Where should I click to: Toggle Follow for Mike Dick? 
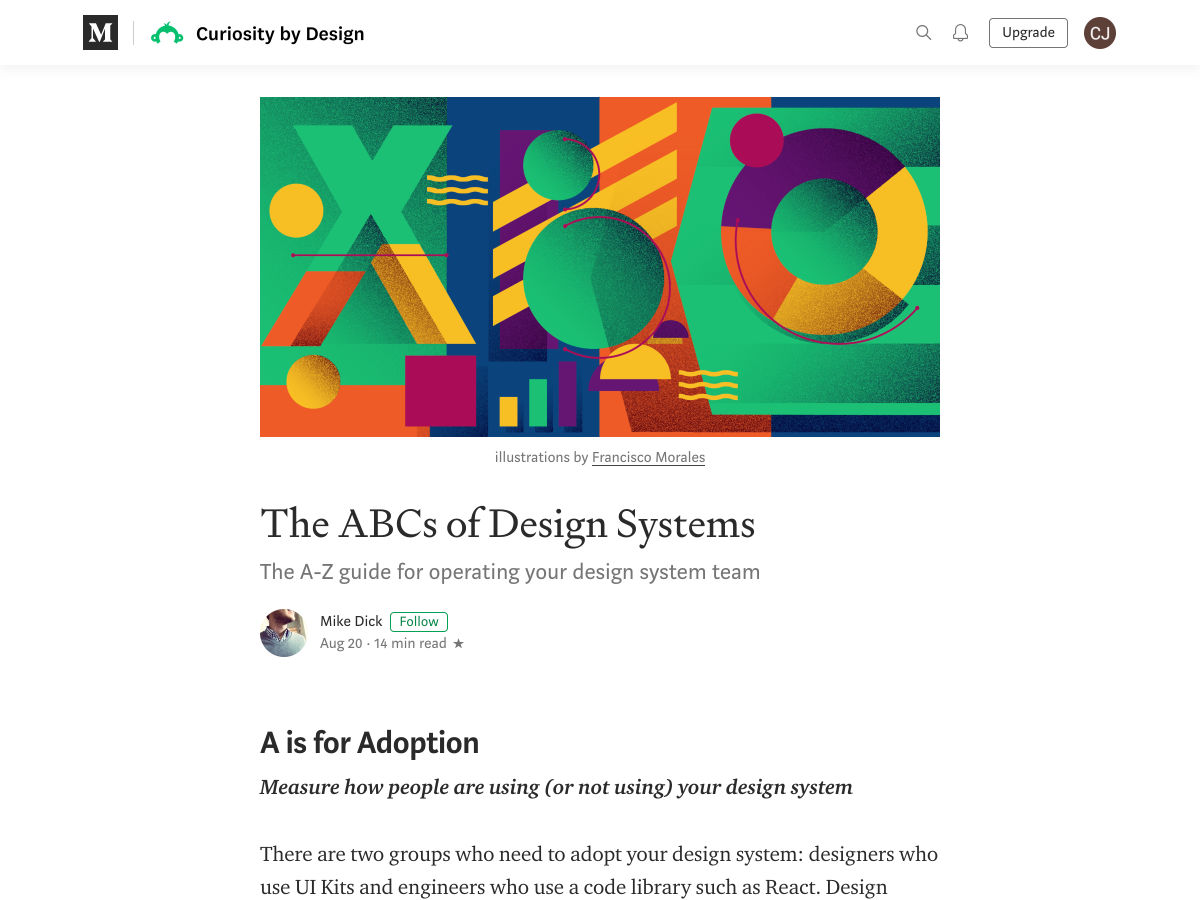pyautogui.click(x=419, y=621)
